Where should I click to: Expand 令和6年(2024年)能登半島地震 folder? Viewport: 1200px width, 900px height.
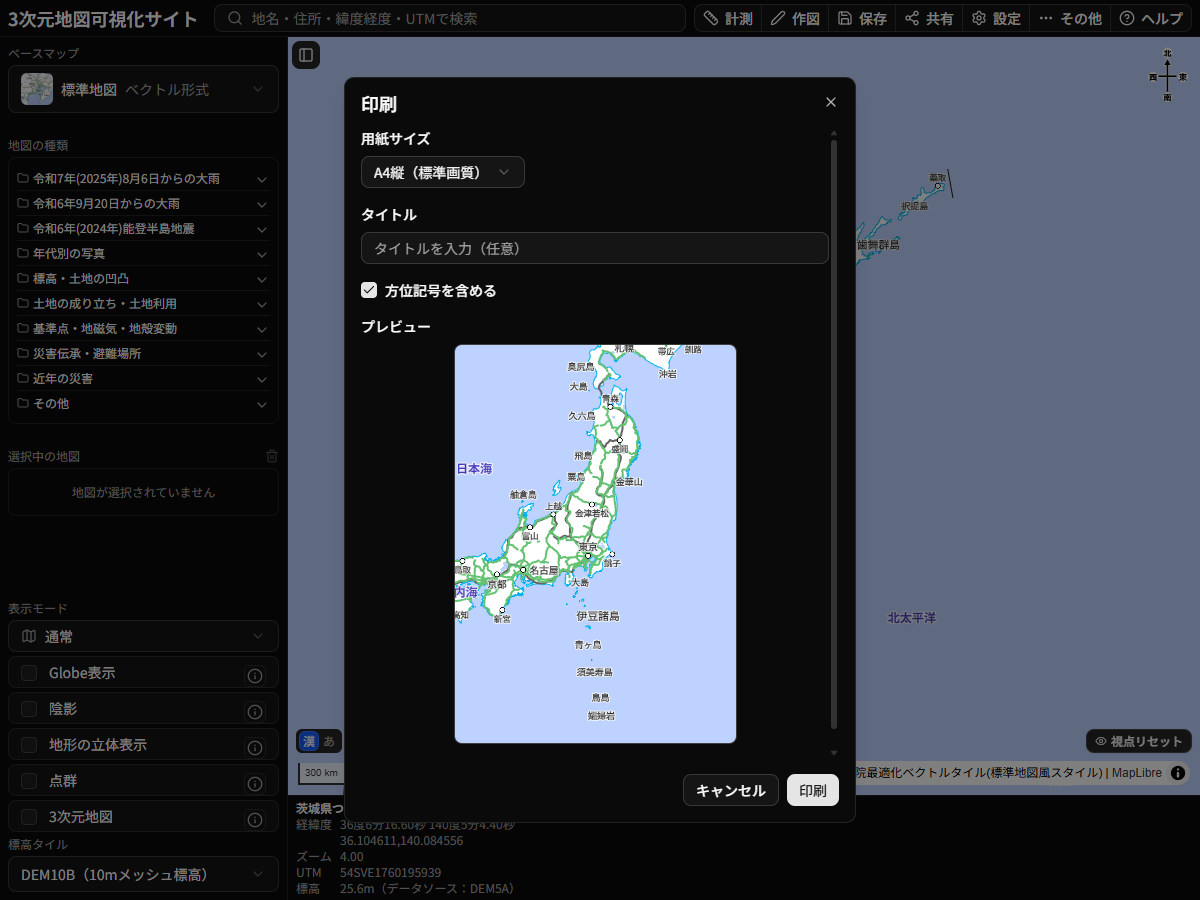tap(143, 228)
